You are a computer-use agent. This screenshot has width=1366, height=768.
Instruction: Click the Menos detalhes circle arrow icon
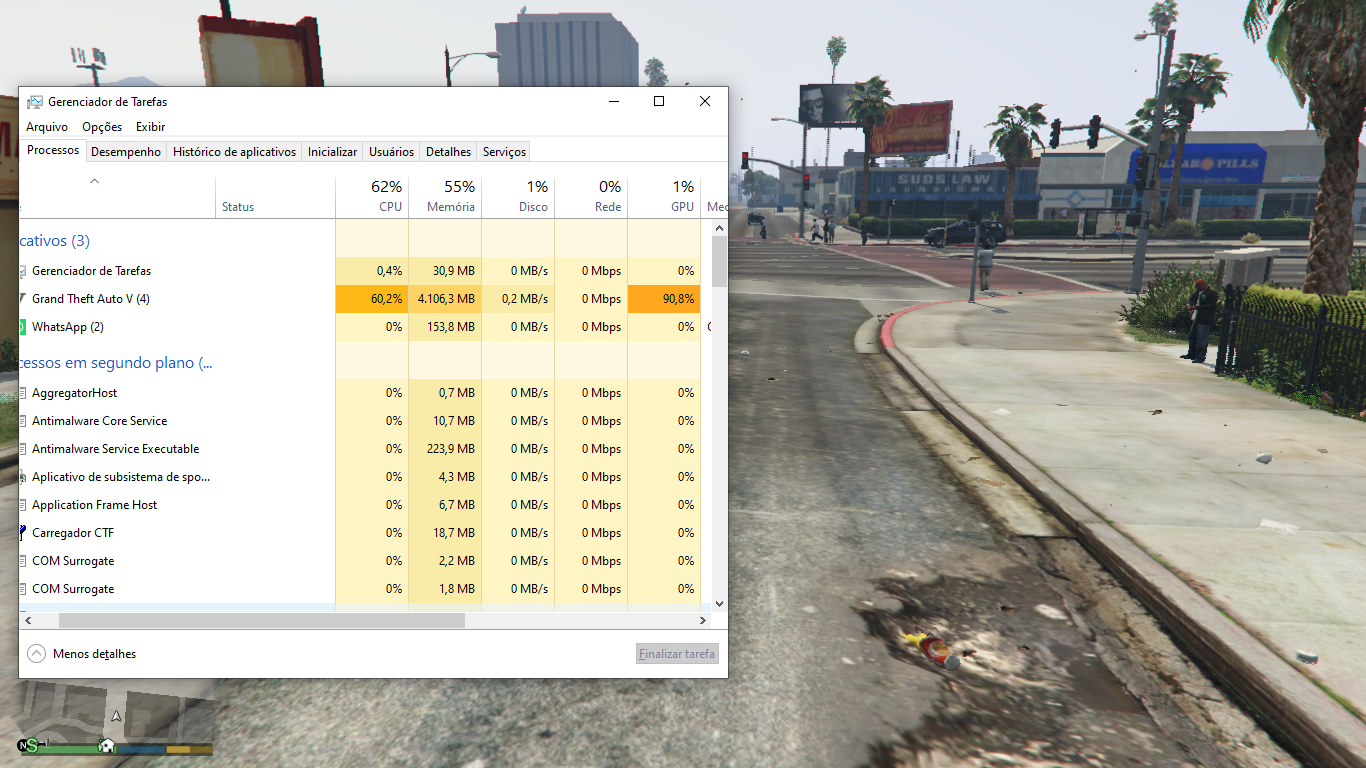[37, 654]
